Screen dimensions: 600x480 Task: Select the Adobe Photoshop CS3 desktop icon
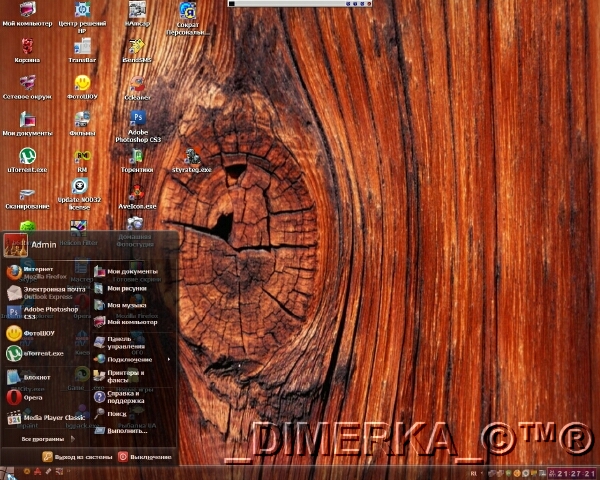click(x=137, y=125)
